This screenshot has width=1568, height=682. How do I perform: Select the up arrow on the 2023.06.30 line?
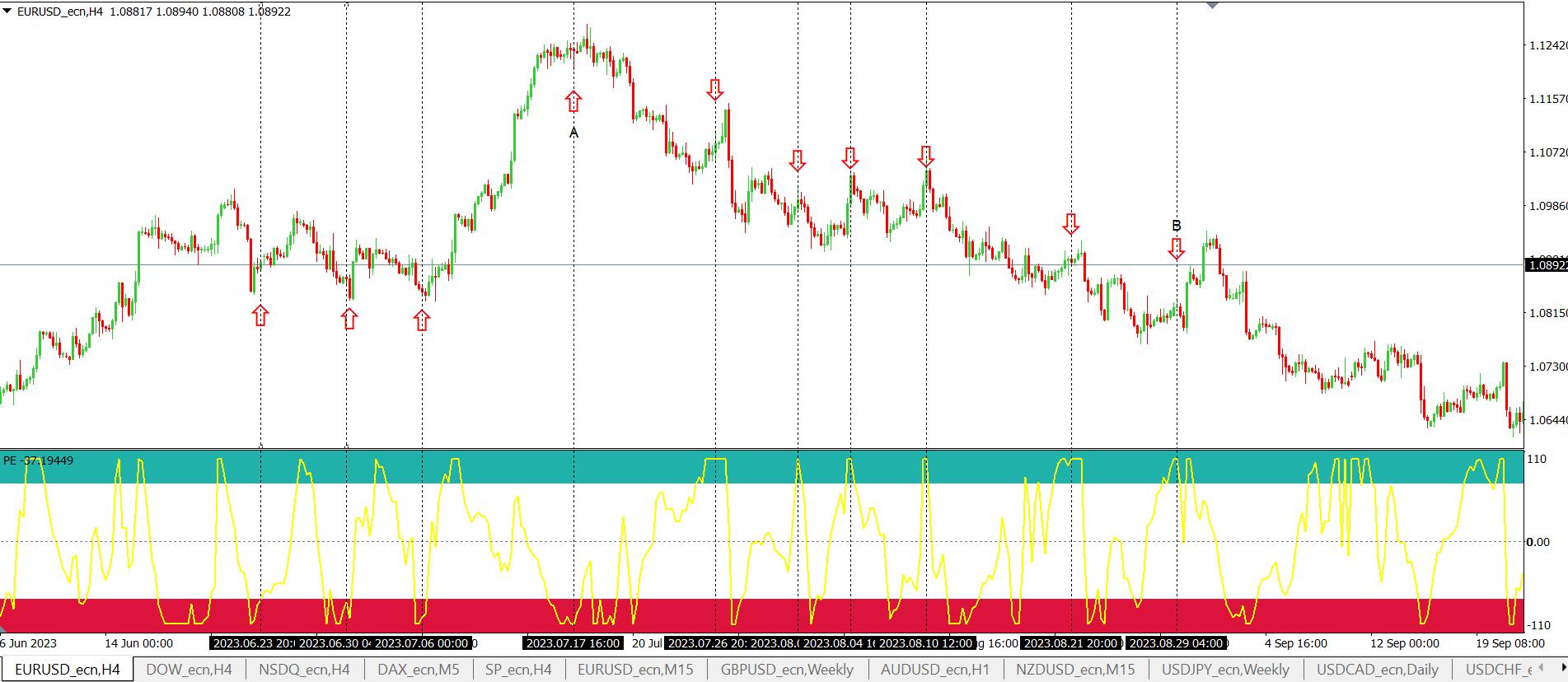click(349, 319)
